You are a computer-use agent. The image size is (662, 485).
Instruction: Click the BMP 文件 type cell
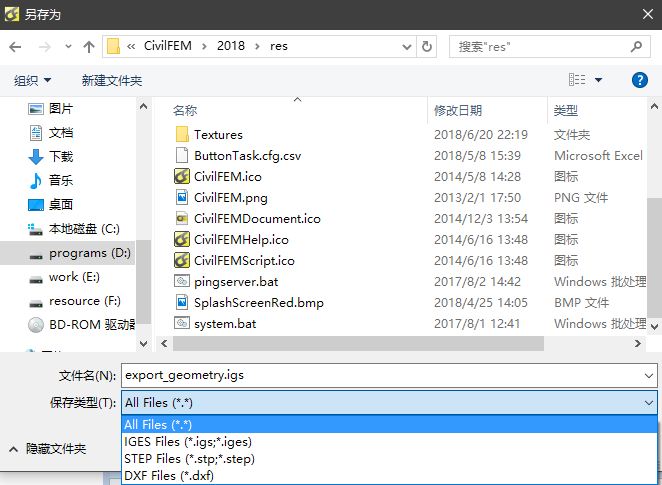(x=581, y=303)
